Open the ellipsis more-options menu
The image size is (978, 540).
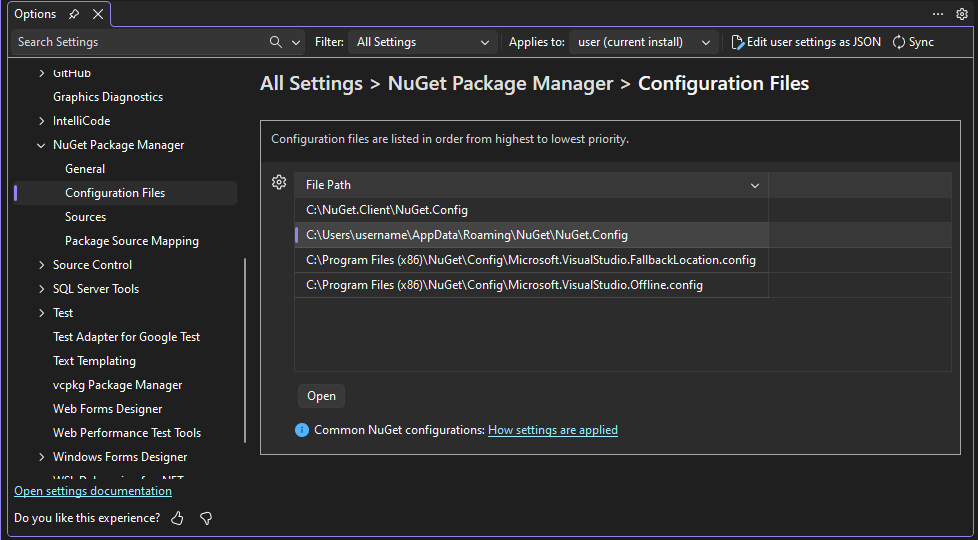tap(938, 14)
